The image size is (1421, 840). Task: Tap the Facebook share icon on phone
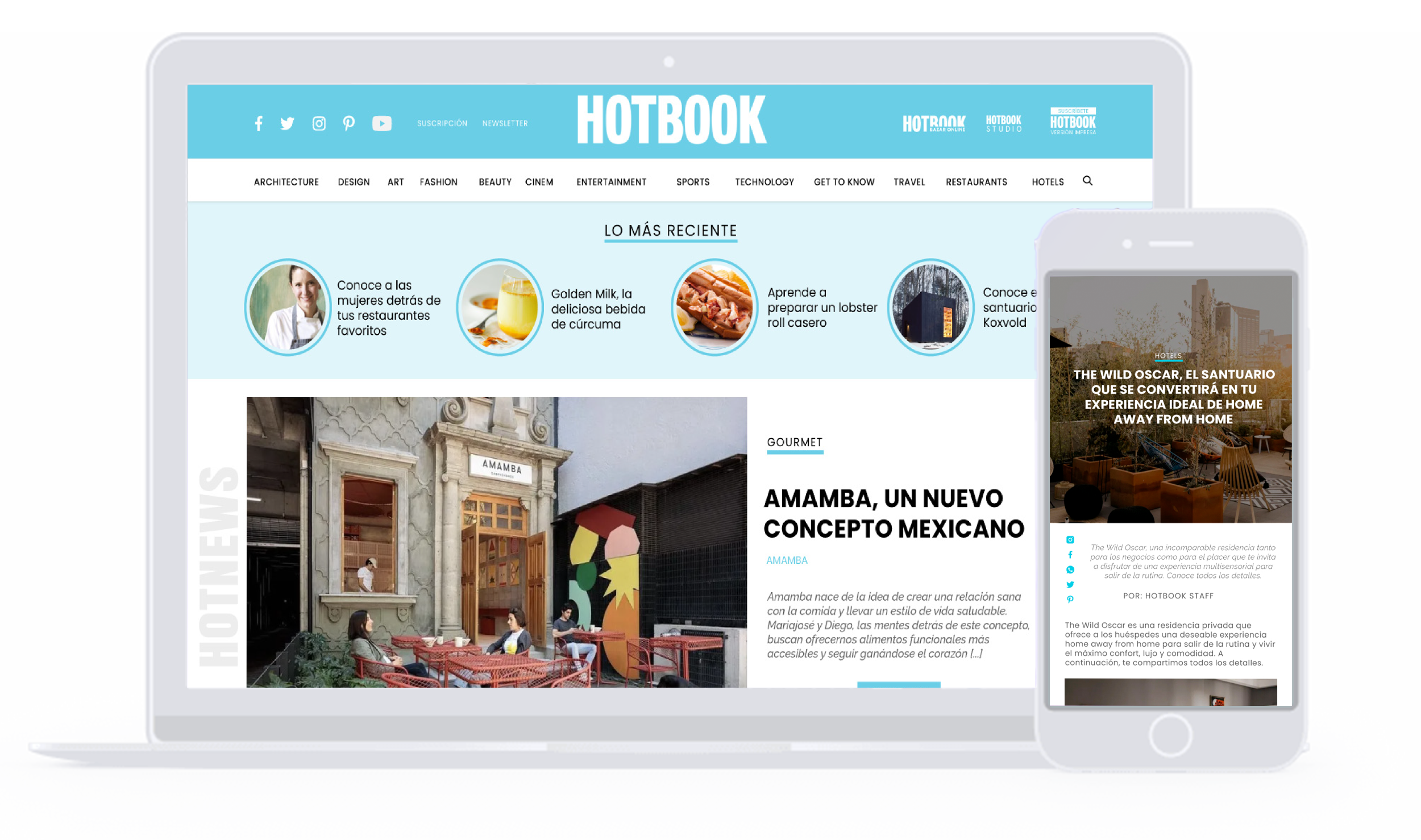pyautogui.click(x=1070, y=555)
